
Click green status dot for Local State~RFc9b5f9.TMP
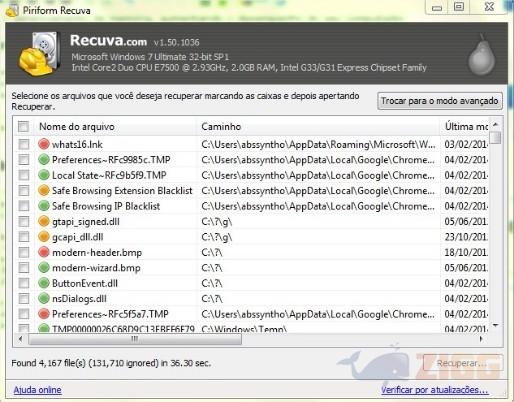pos(44,175)
